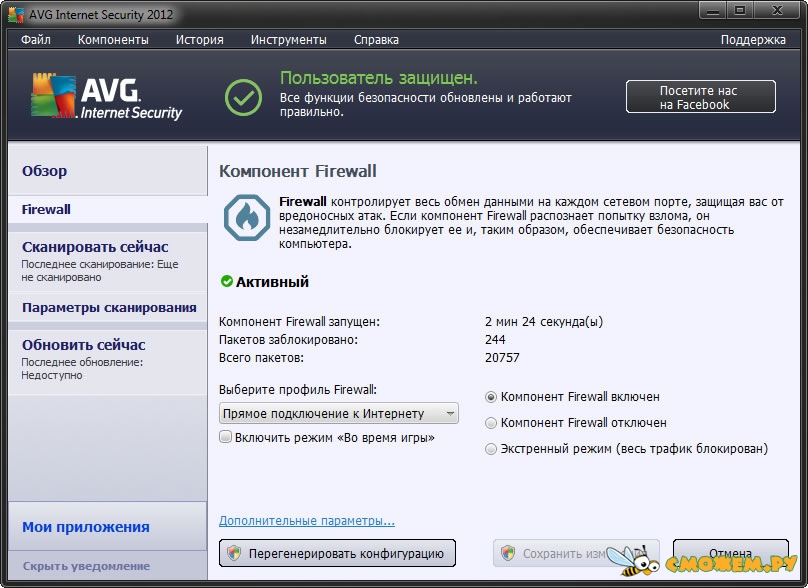
Task: Click blocked packets value 244
Action: click(495, 340)
